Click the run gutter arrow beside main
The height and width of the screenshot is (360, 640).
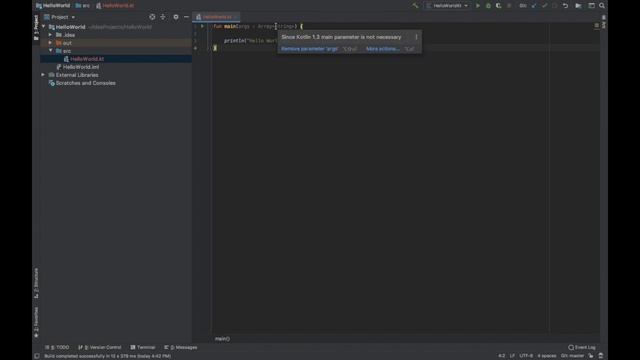click(x=202, y=26)
